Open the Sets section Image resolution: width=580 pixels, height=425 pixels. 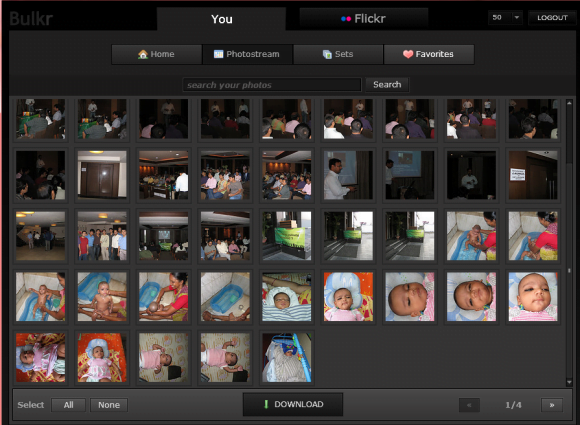[x=338, y=54]
